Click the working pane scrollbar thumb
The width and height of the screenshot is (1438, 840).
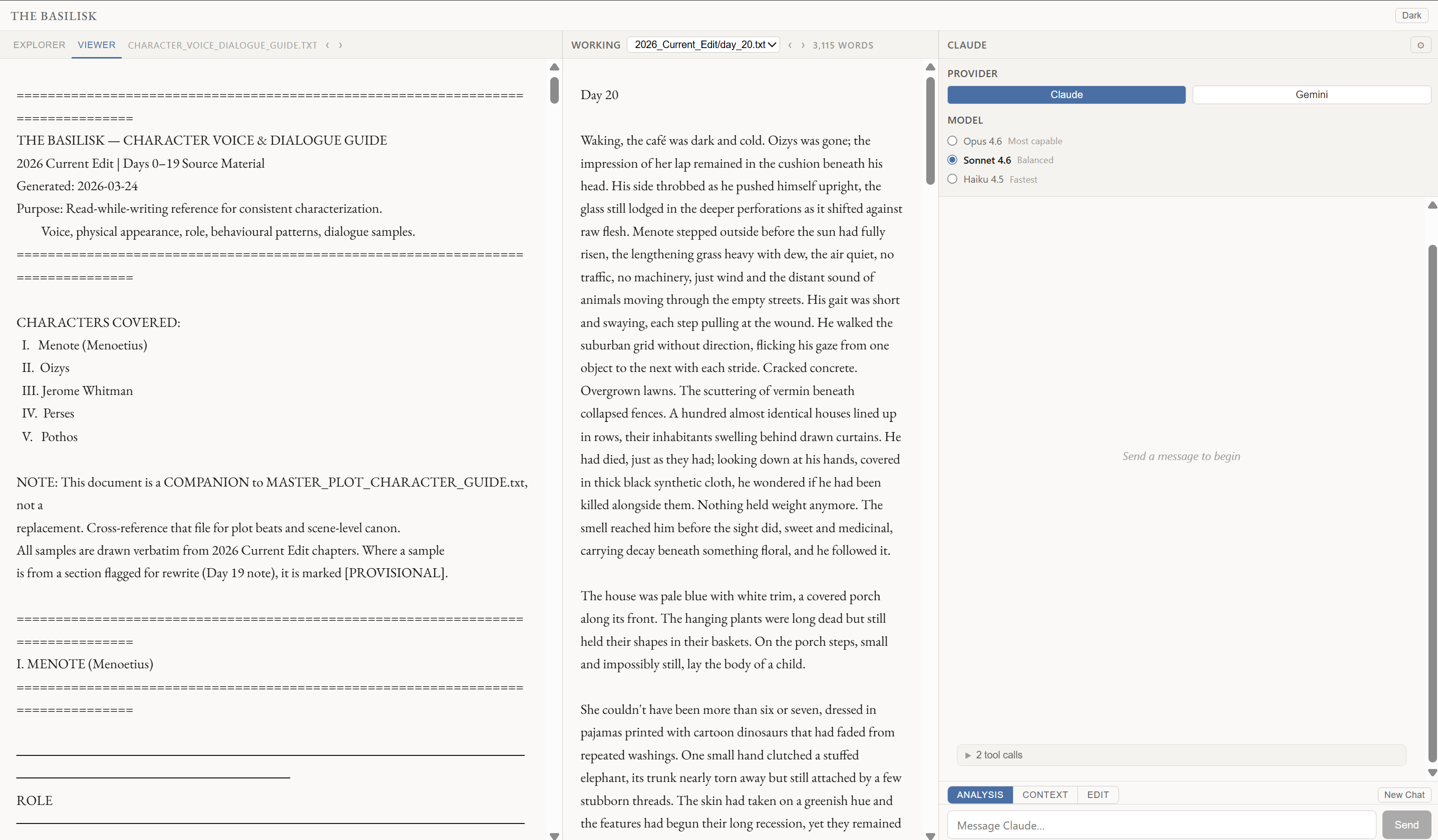click(930, 131)
